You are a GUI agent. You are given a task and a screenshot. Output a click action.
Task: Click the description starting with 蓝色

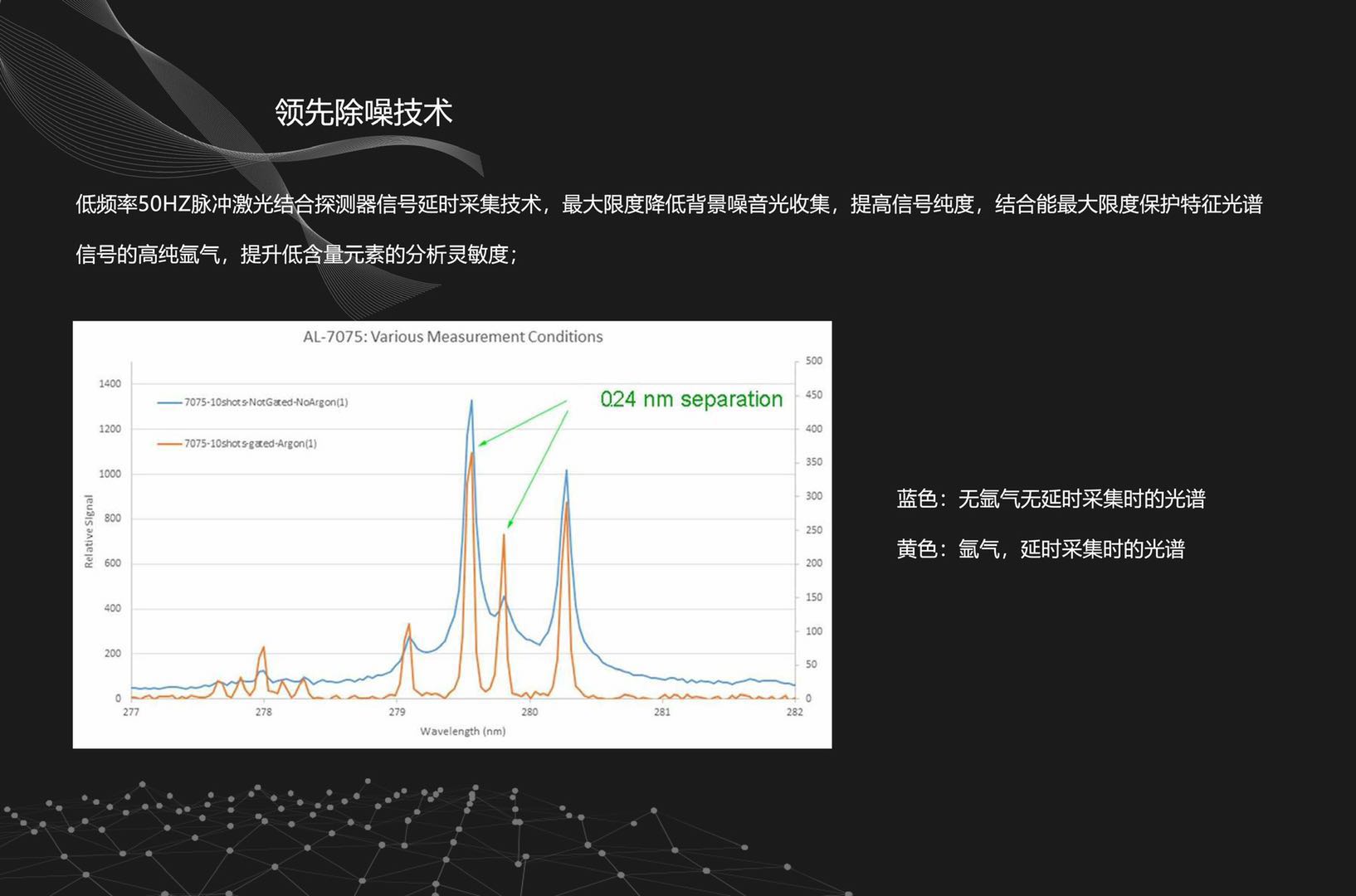(x=1051, y=499)
